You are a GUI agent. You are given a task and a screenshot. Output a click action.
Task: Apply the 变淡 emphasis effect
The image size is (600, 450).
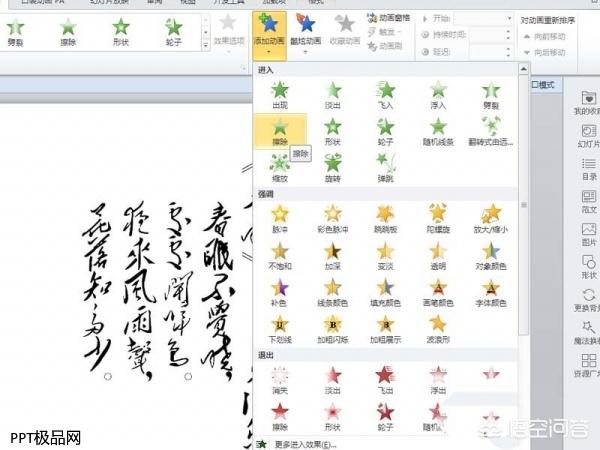tap(385, 256)
